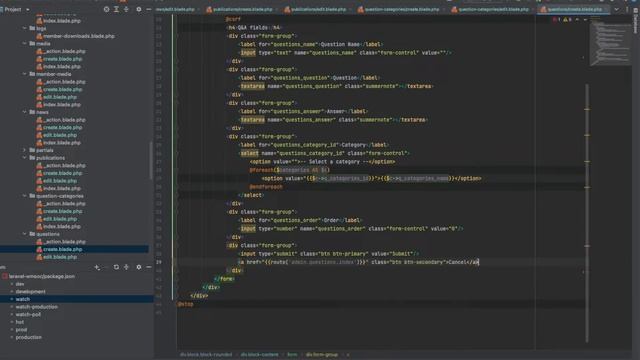The width and height of the screenshot is (640, 360).
Task: Click div.block.block-rounded in the breadcrumb bar
Action: tap(206, 355)
